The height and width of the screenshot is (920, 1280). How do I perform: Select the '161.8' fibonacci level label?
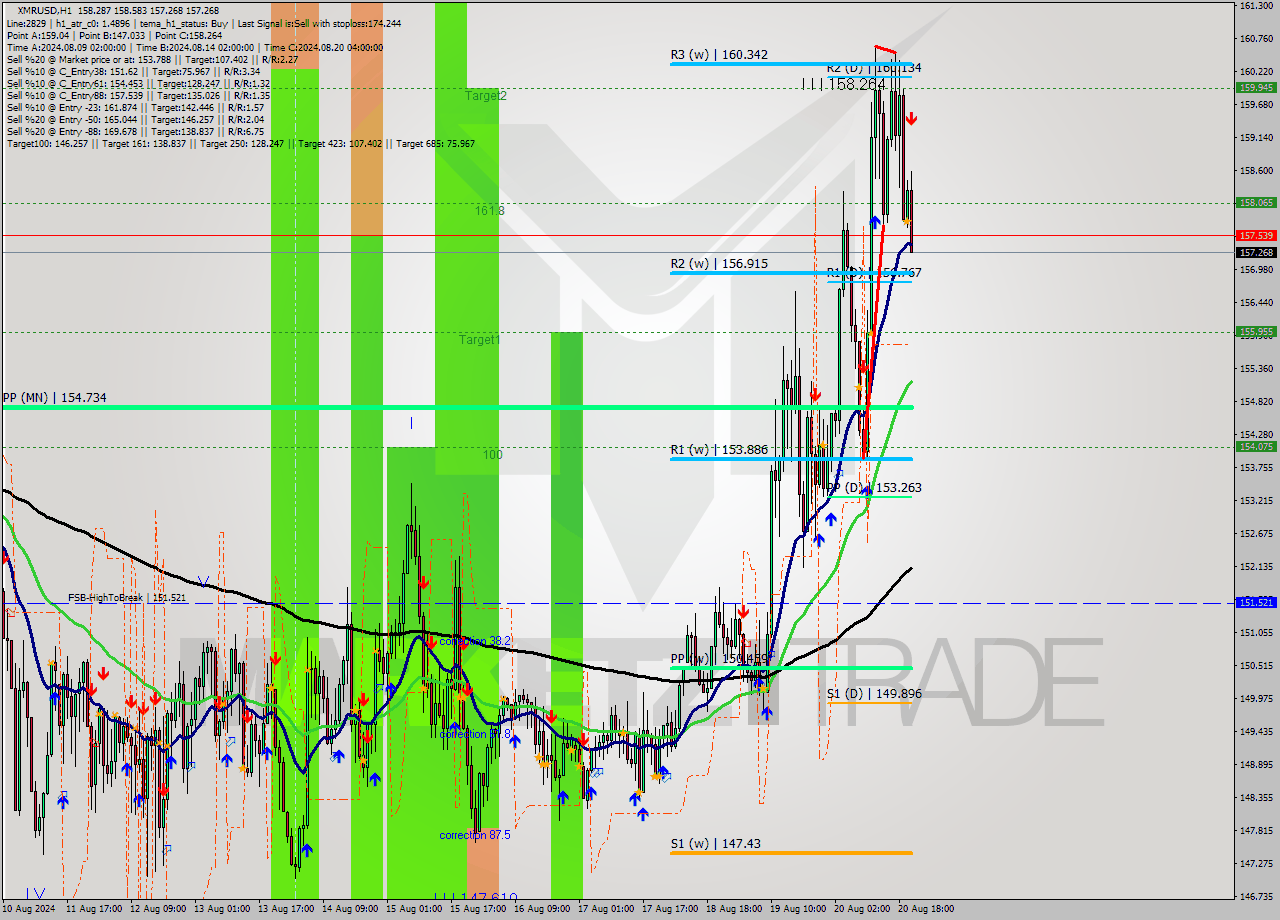pos(490,211)
